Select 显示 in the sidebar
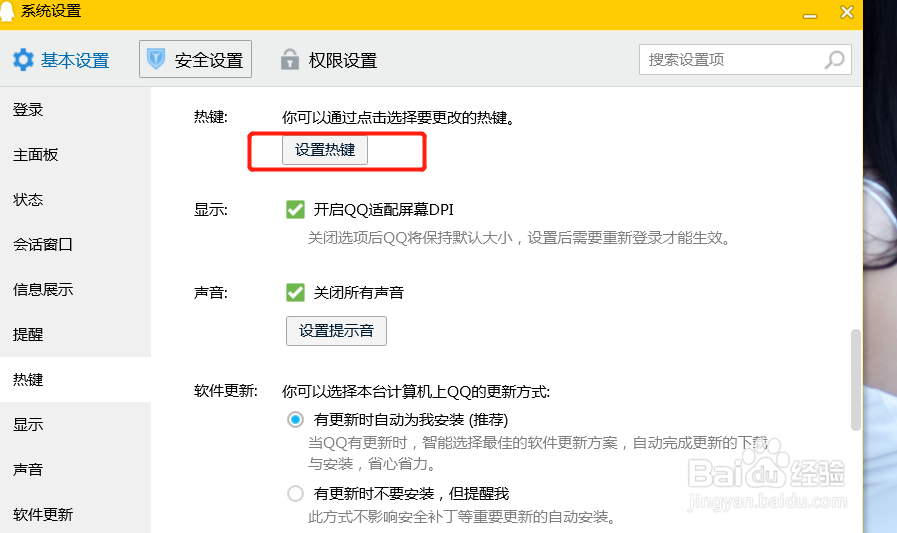The height and width of the screenshot is (533, 897). (x=76, y=425)
